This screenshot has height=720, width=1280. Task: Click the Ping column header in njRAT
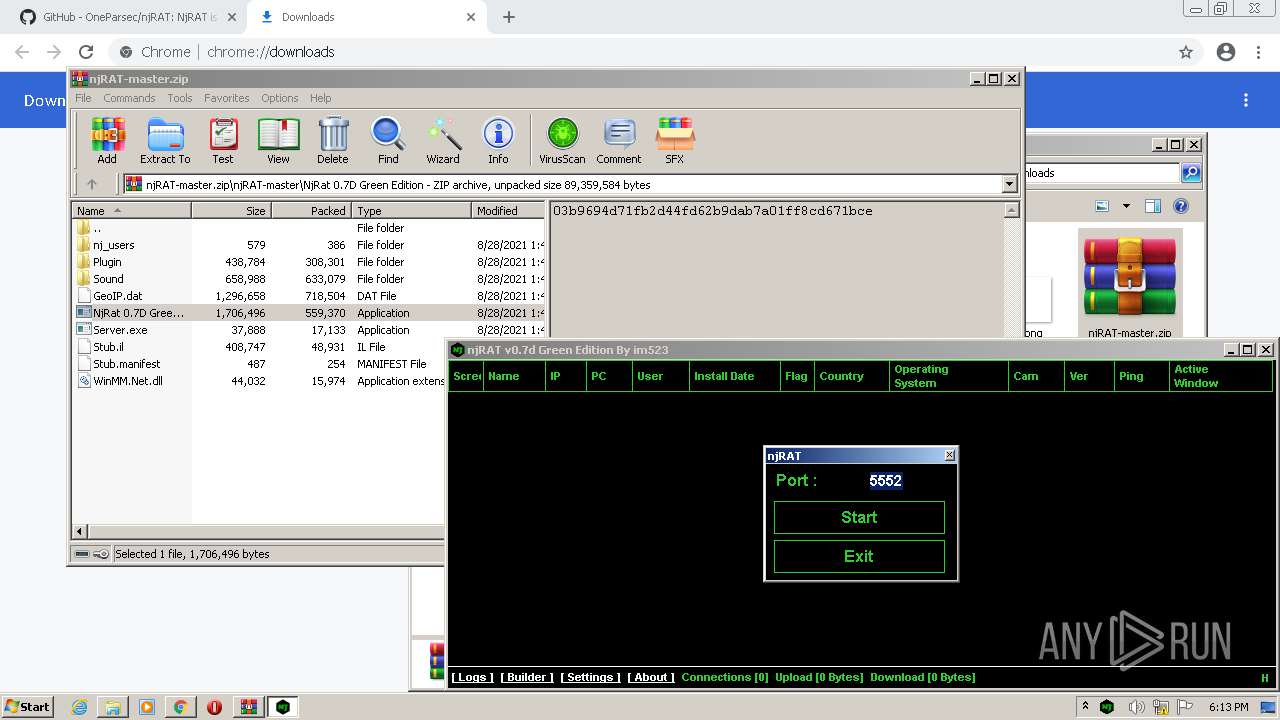point(1140,376)
